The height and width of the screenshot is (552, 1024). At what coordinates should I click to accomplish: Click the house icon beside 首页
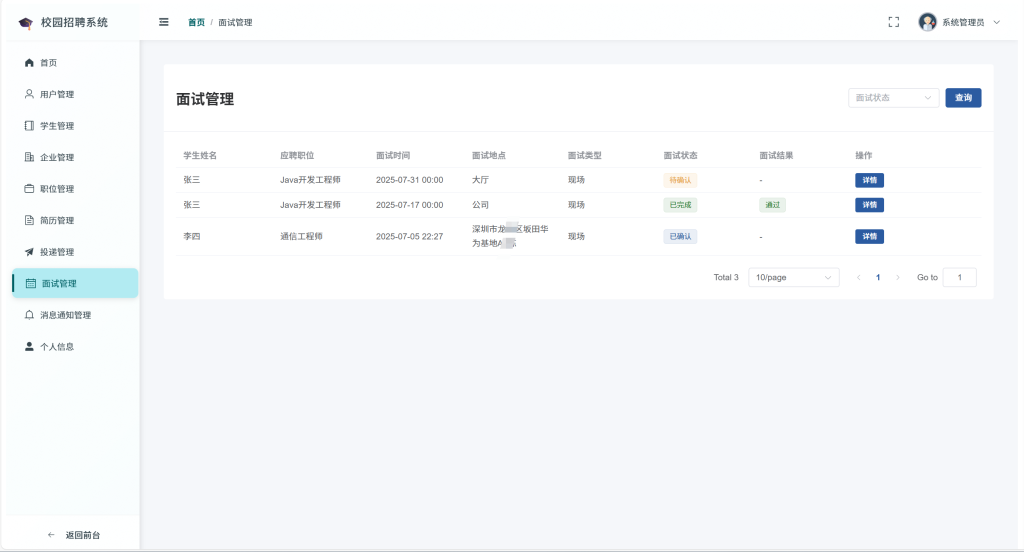pos(29,63)
